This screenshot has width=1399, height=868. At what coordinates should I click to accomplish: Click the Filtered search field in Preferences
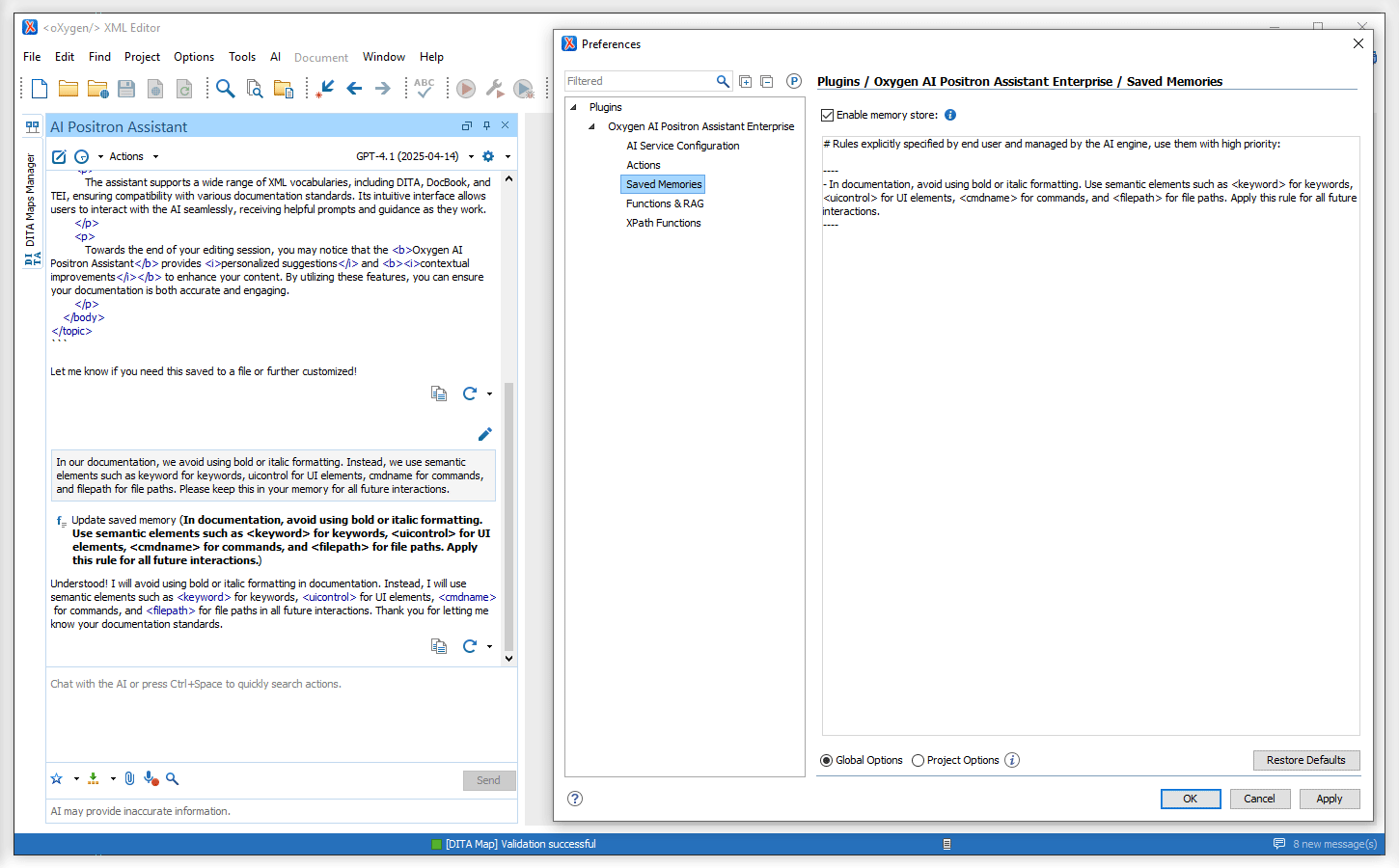641,81
